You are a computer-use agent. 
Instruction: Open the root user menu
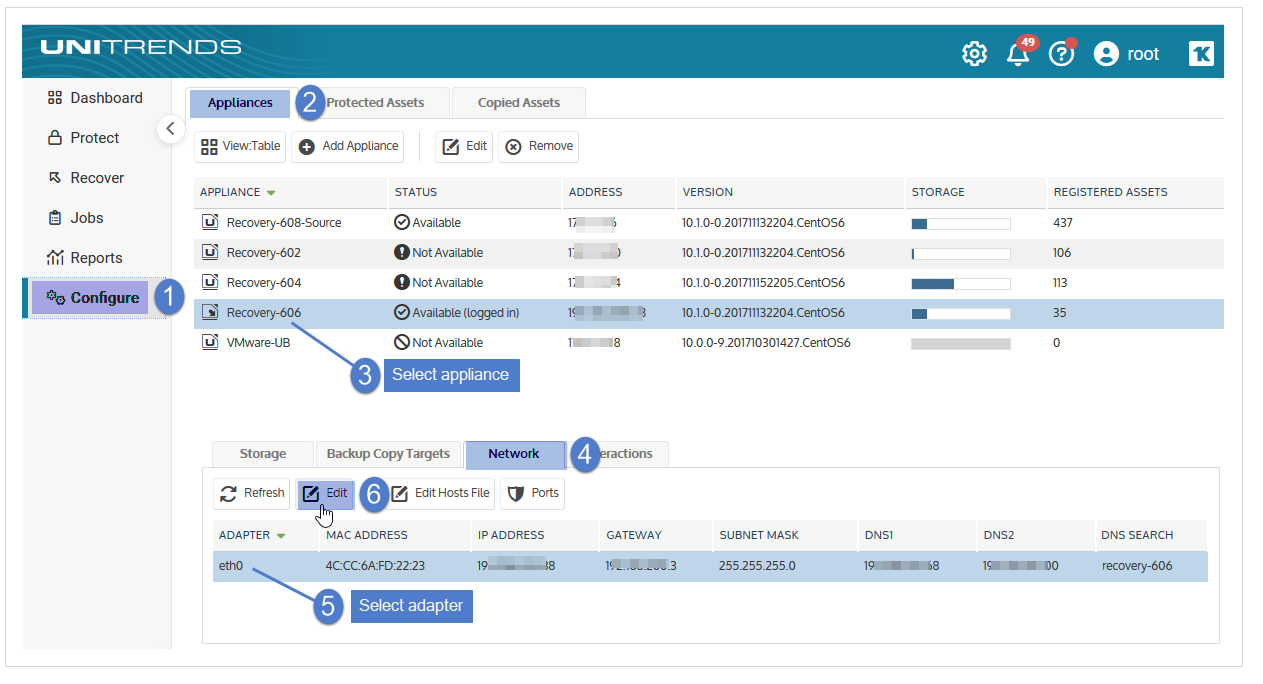pyautogui.click(x=1127, y=54)
